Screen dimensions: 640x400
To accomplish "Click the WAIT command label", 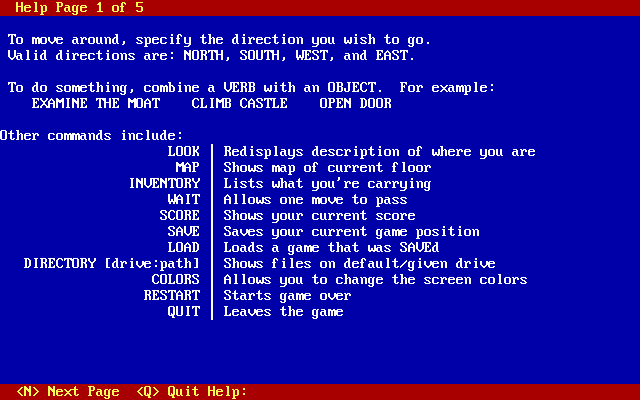I will pyautogui.click(x=184, y=199).
